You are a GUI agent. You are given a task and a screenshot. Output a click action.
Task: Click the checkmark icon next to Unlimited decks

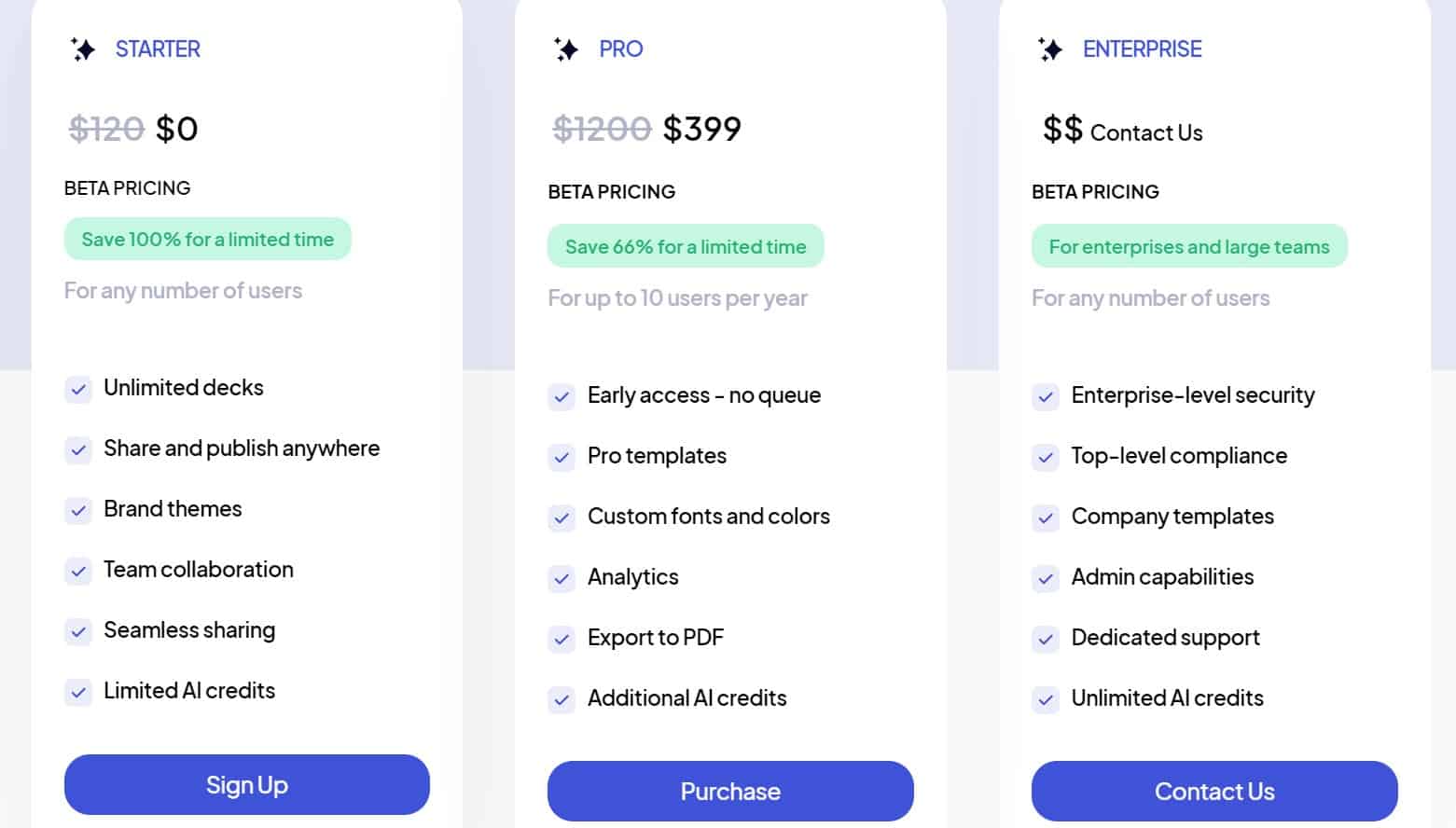(x=78, y=389)
